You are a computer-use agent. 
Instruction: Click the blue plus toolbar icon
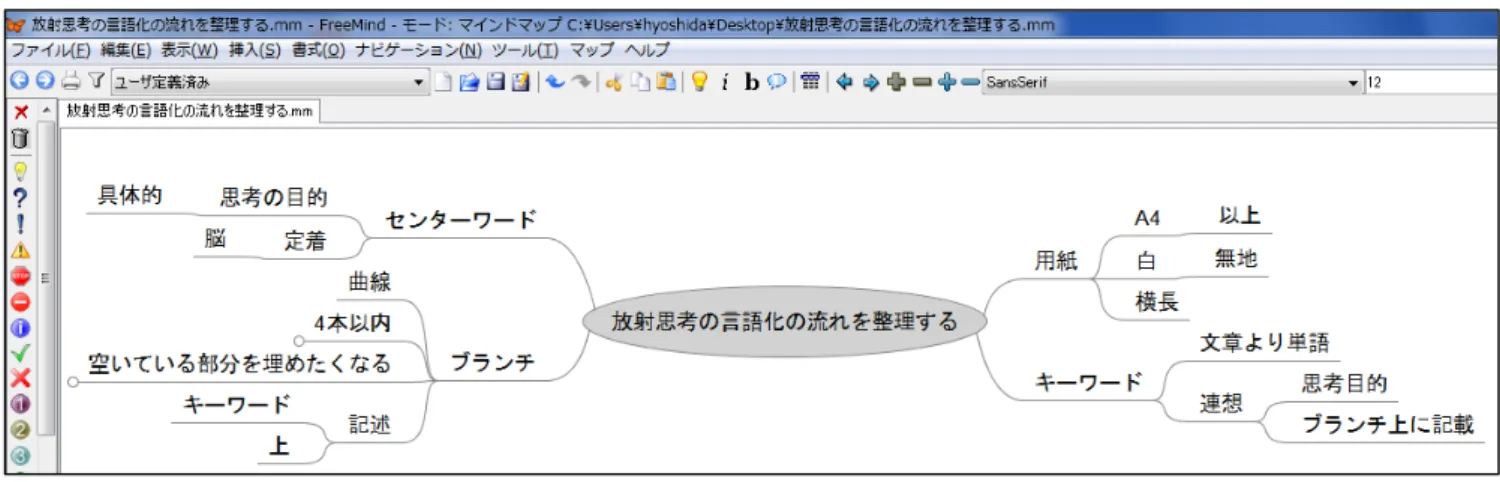click(947, 83)
